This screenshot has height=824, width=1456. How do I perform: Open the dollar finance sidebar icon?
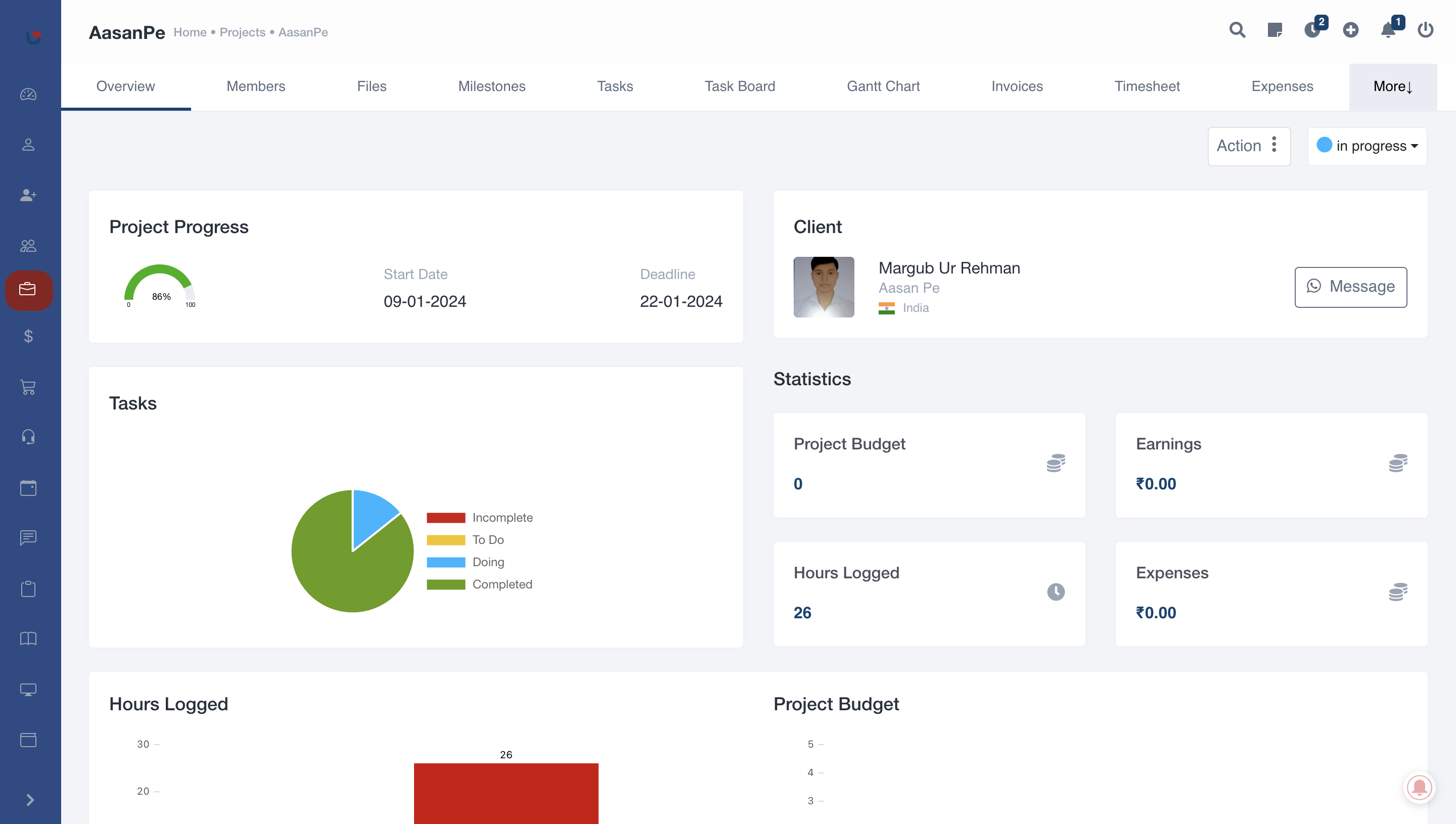tap(28, 337)
